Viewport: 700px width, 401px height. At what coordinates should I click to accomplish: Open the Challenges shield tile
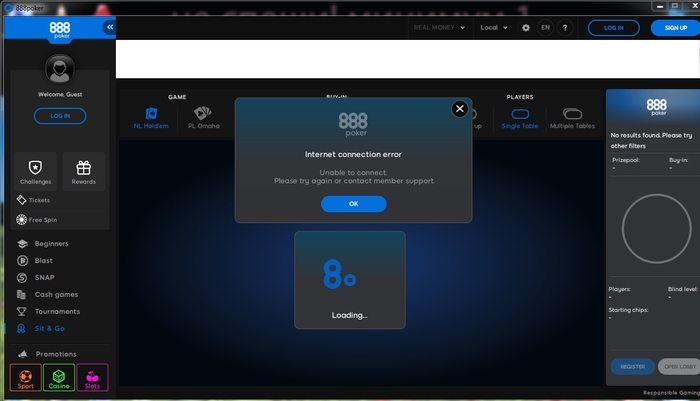click(35, 172)
